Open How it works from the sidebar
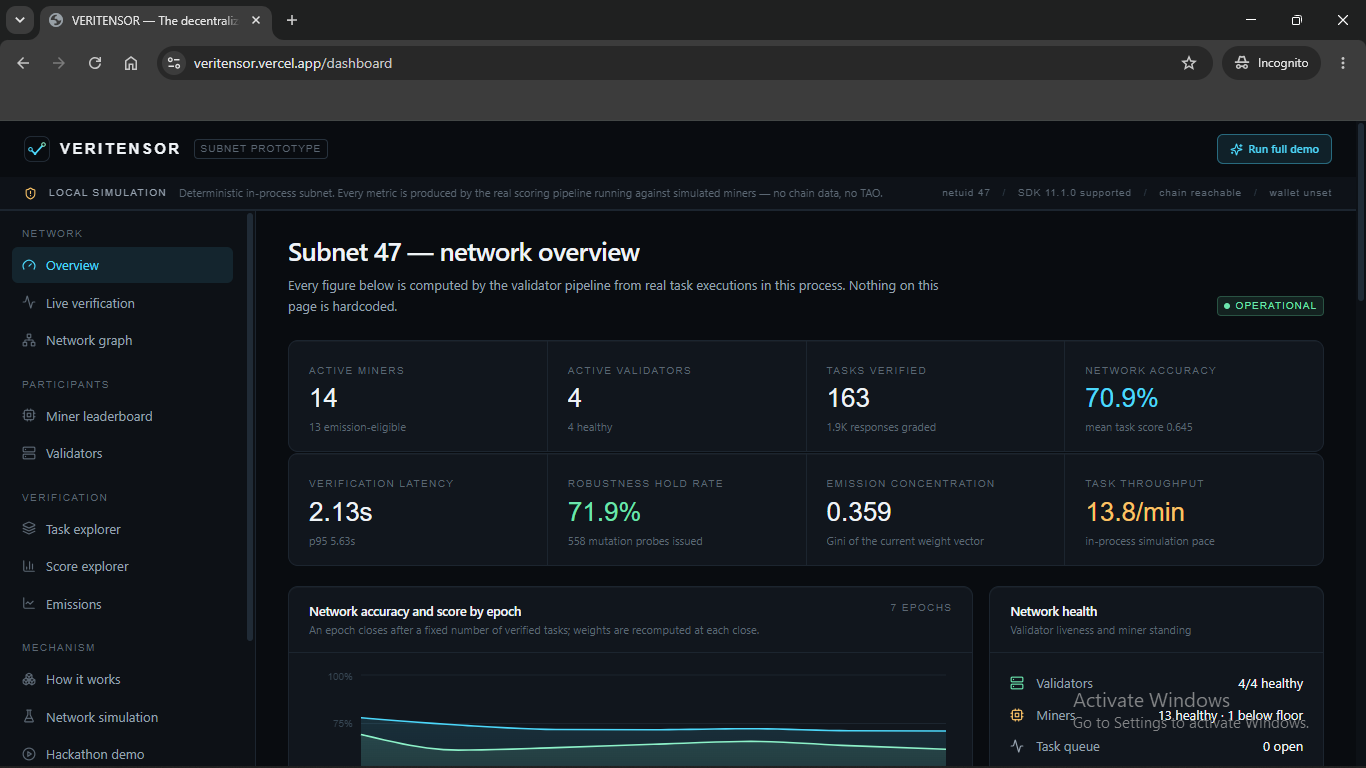The image size is (1366, 768). pos(122,679)
